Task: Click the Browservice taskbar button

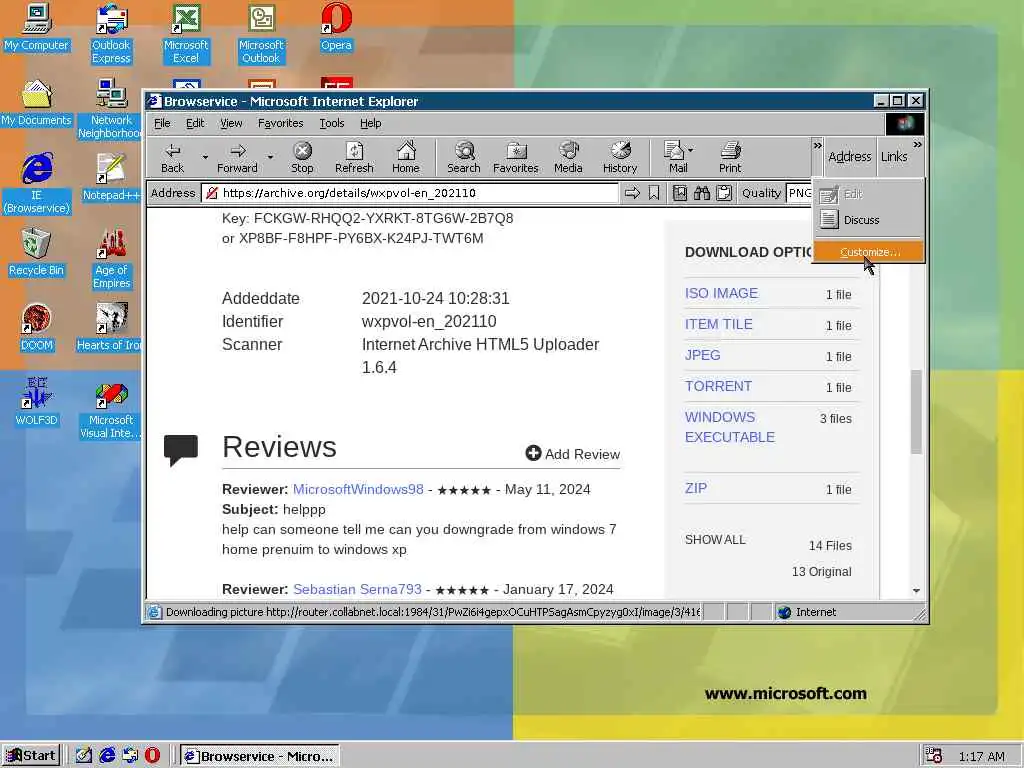Action: pos(259,756)
